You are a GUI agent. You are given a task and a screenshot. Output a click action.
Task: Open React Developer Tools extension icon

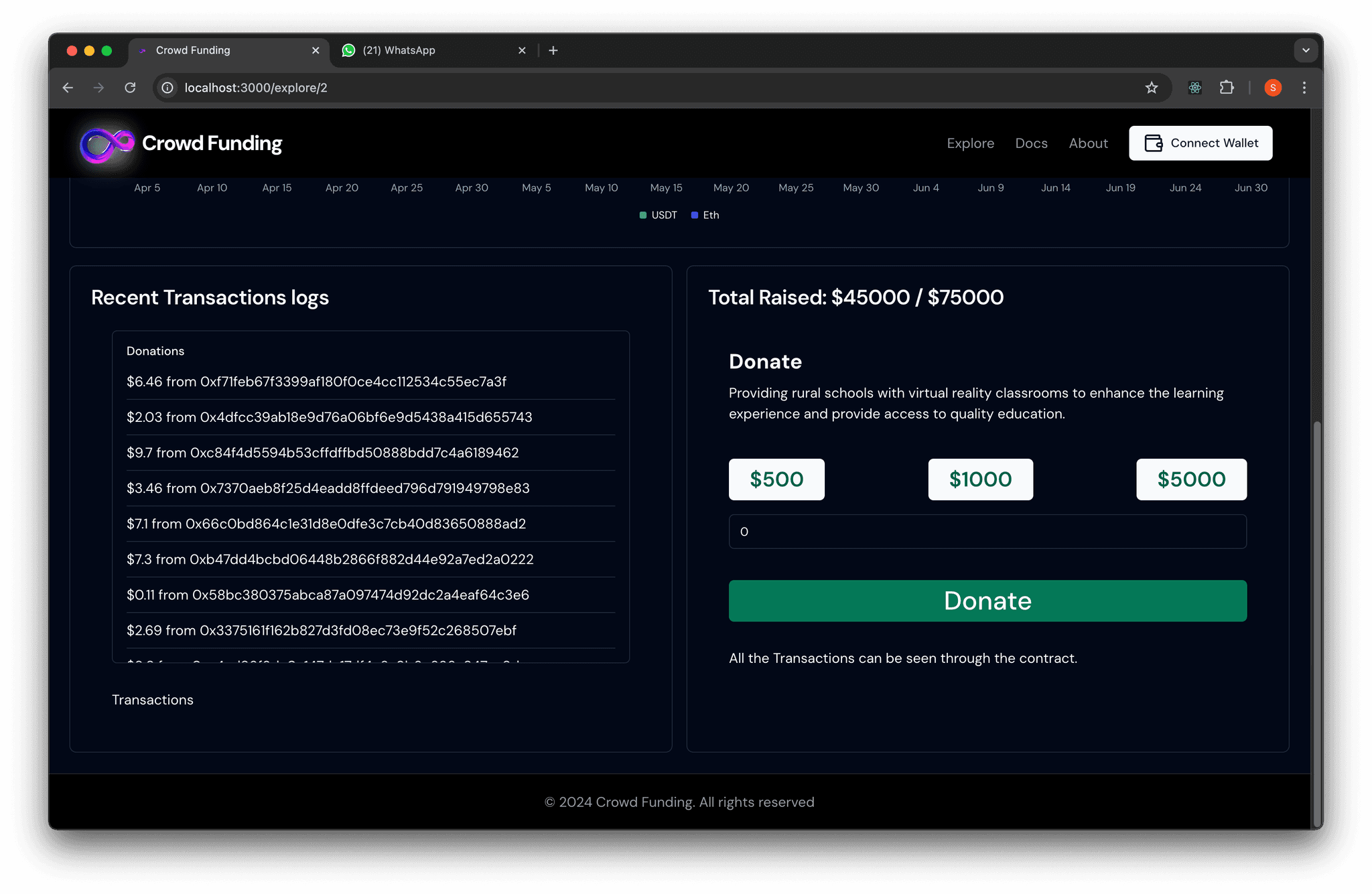point(1194,88)
